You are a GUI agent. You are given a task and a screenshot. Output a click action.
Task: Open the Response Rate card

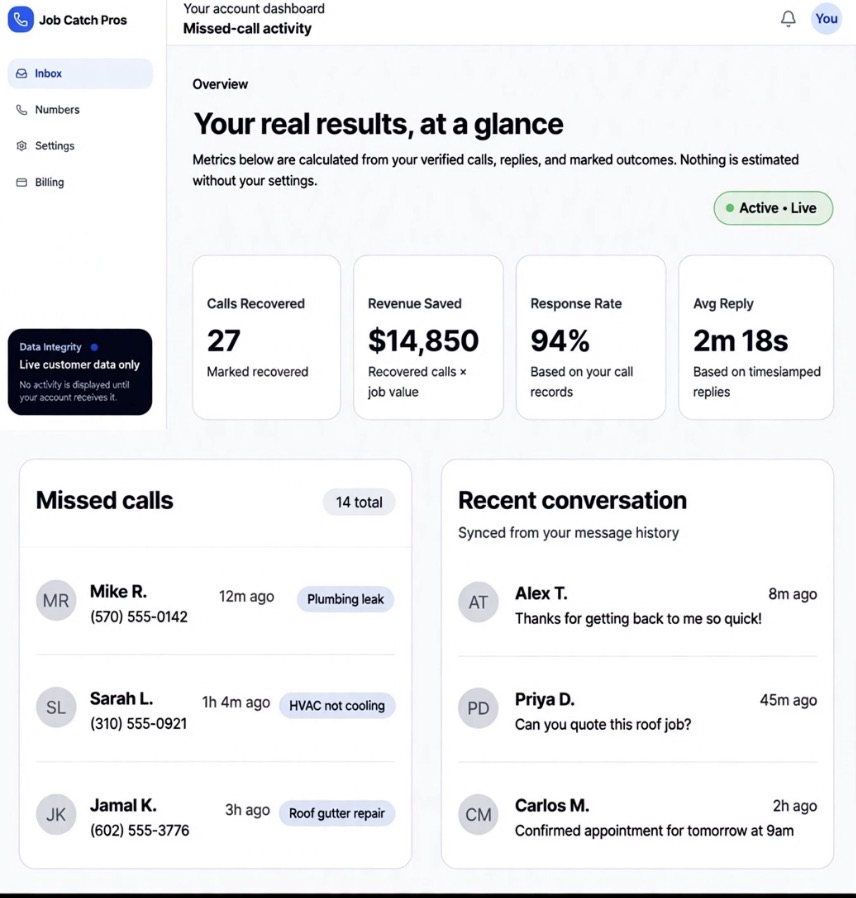[591, 337]
